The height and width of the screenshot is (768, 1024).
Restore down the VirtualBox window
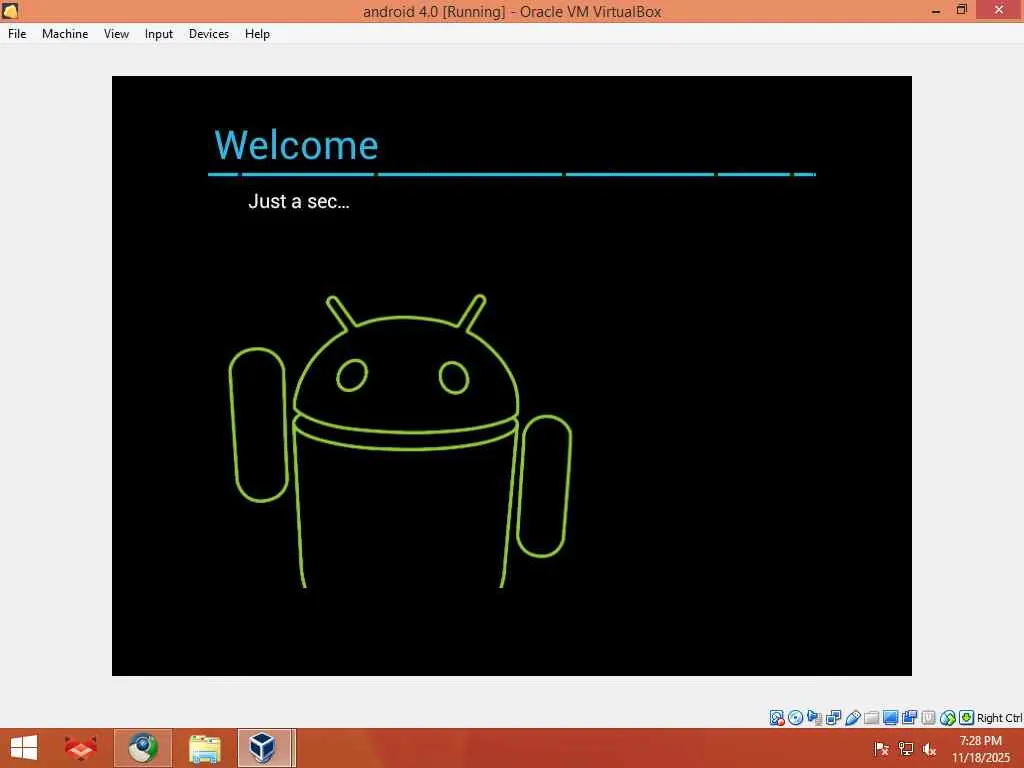point(962,10)
